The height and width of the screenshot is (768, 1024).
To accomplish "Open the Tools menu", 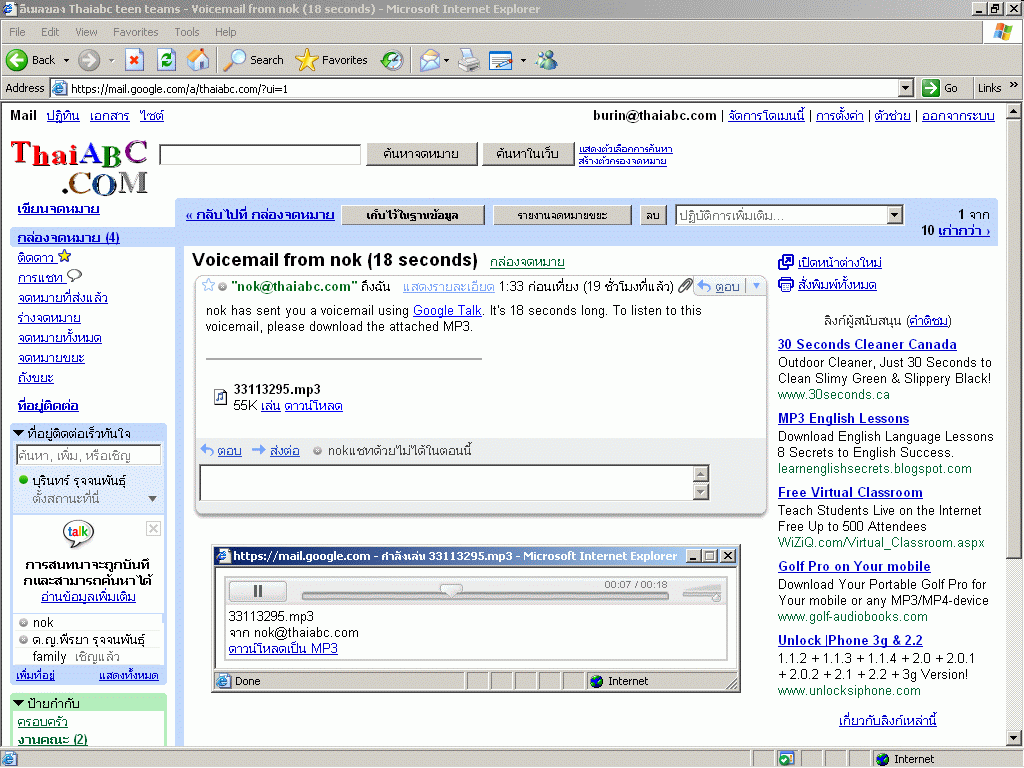I will pos(186,32).
